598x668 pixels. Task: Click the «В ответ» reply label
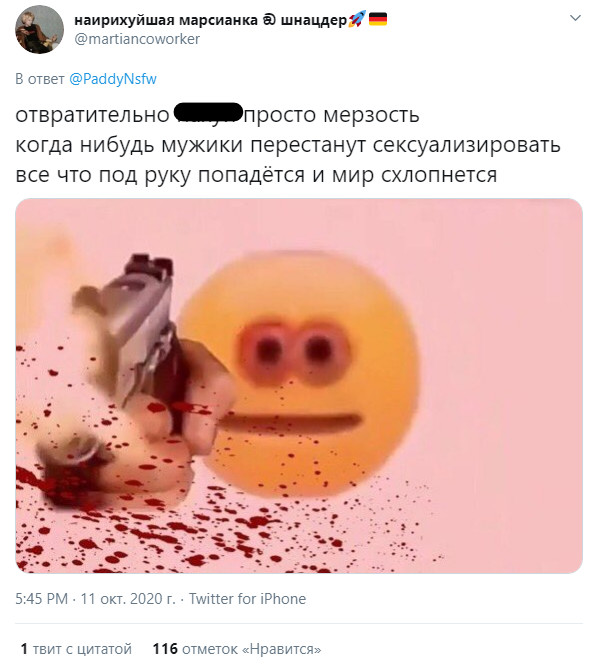[40, 79]
